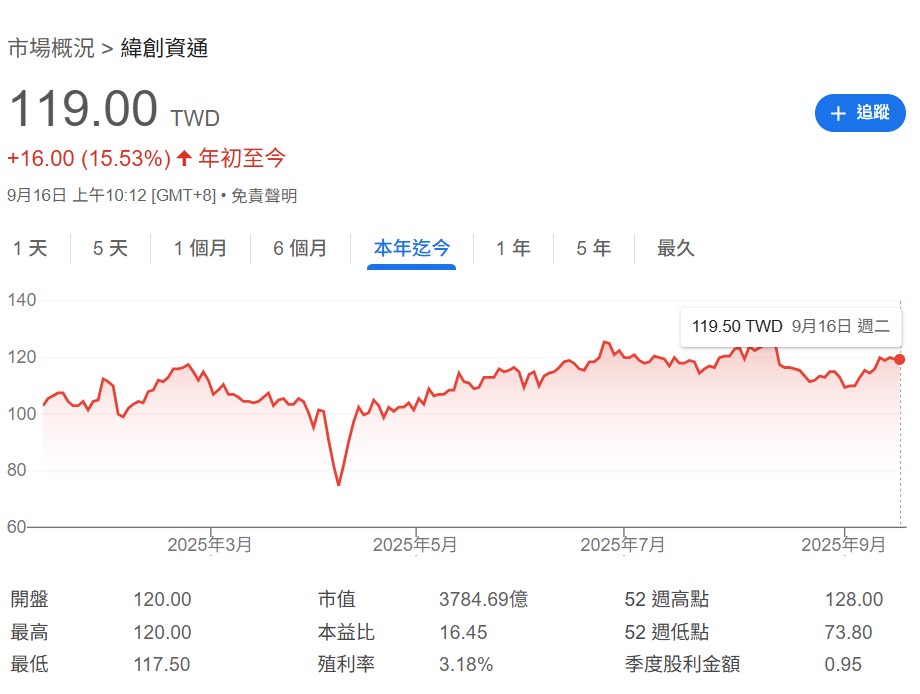Open the 1年 chart view
This screenshot has width=920, height=694.
pos(512,248)
